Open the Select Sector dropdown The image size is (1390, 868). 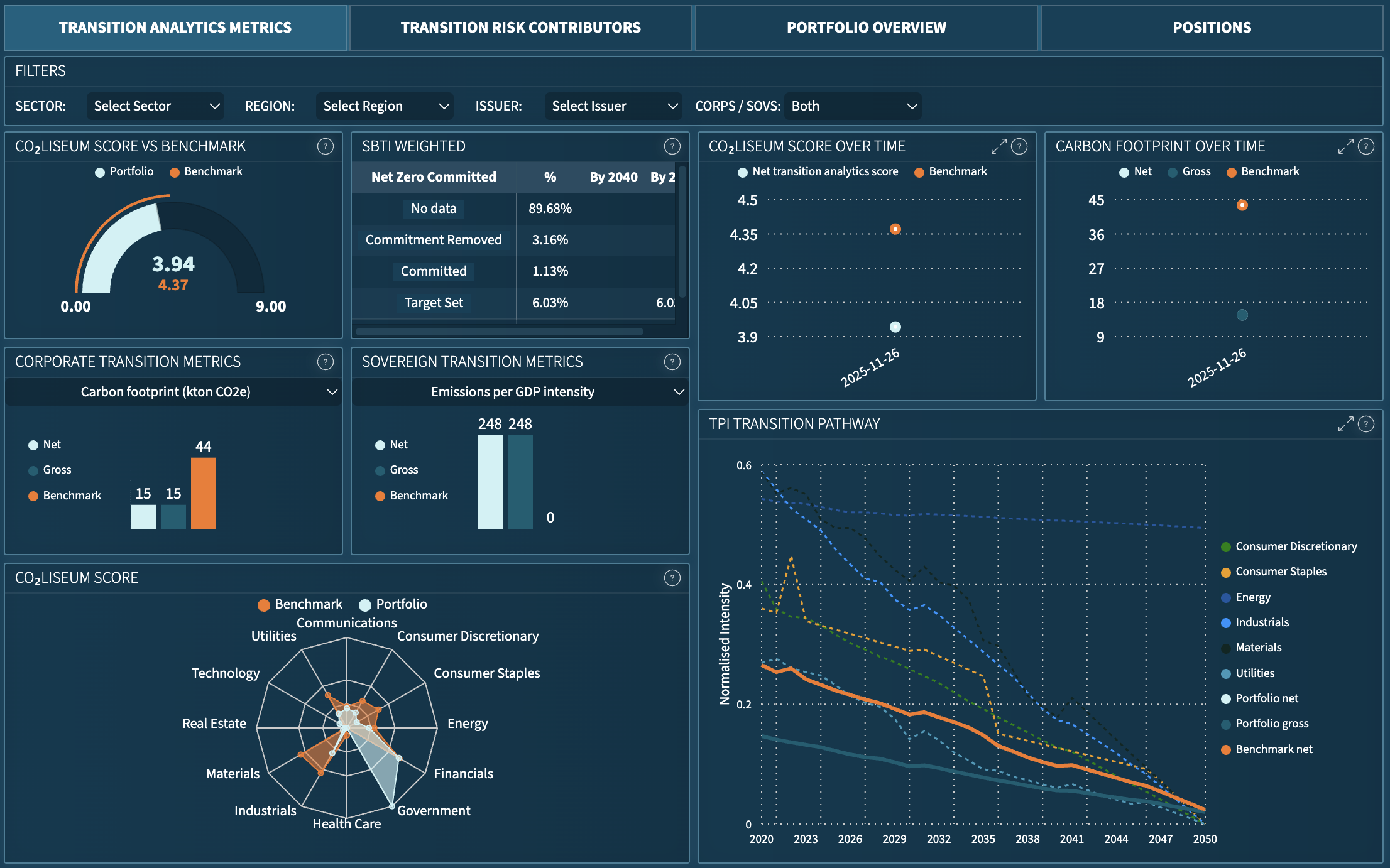click(155, 106)
